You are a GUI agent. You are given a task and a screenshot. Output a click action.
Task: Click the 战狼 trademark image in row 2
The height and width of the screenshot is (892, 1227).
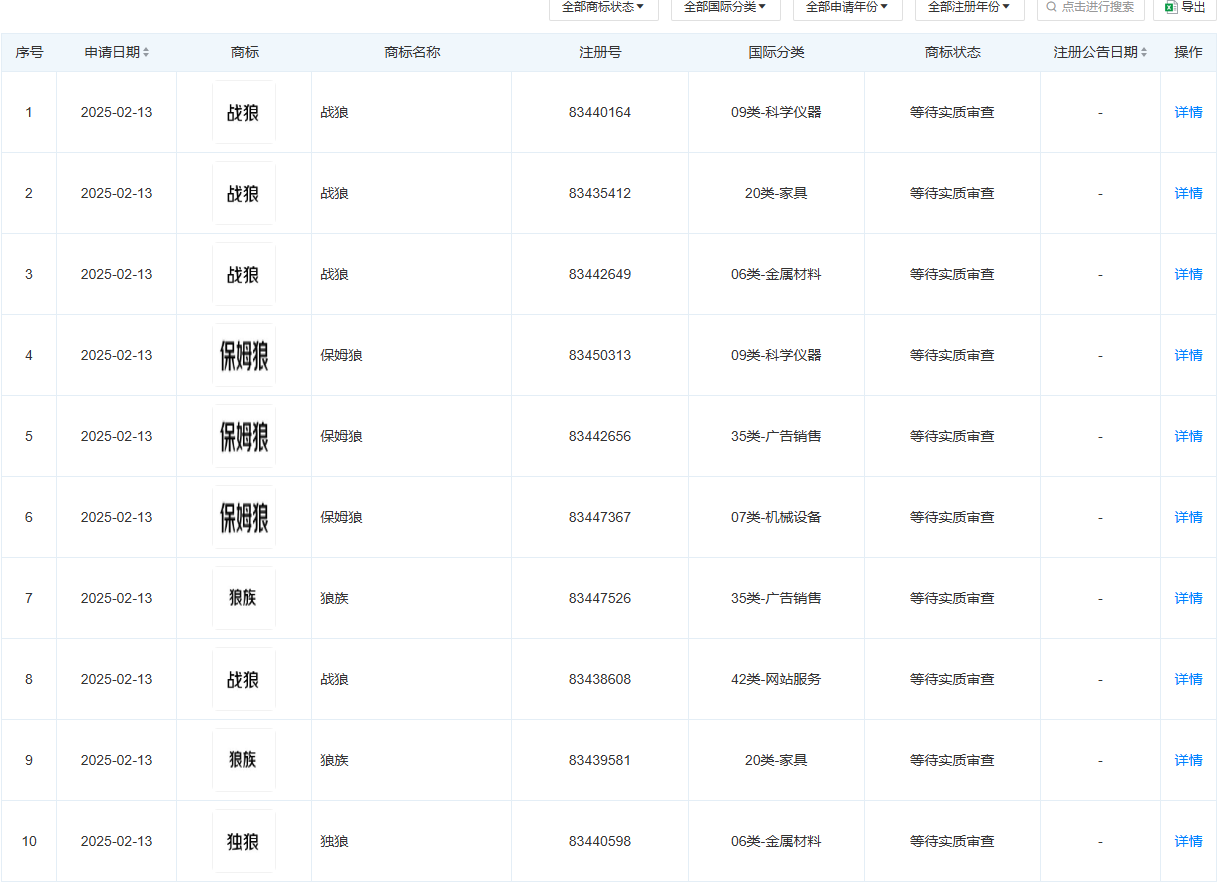tap(244, 193)
